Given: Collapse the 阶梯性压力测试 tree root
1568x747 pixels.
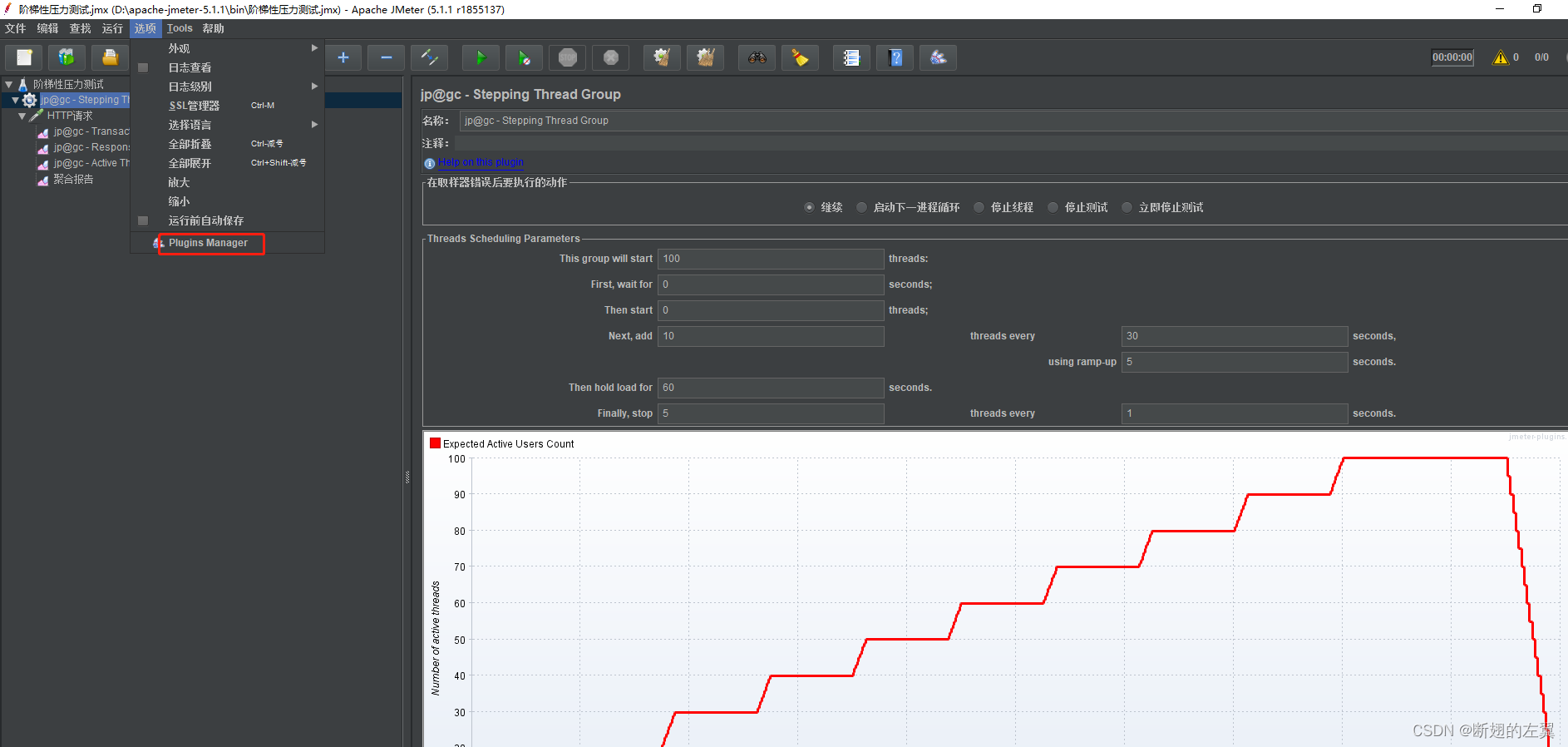Looking at the screenshot, I should pos(9,84).
